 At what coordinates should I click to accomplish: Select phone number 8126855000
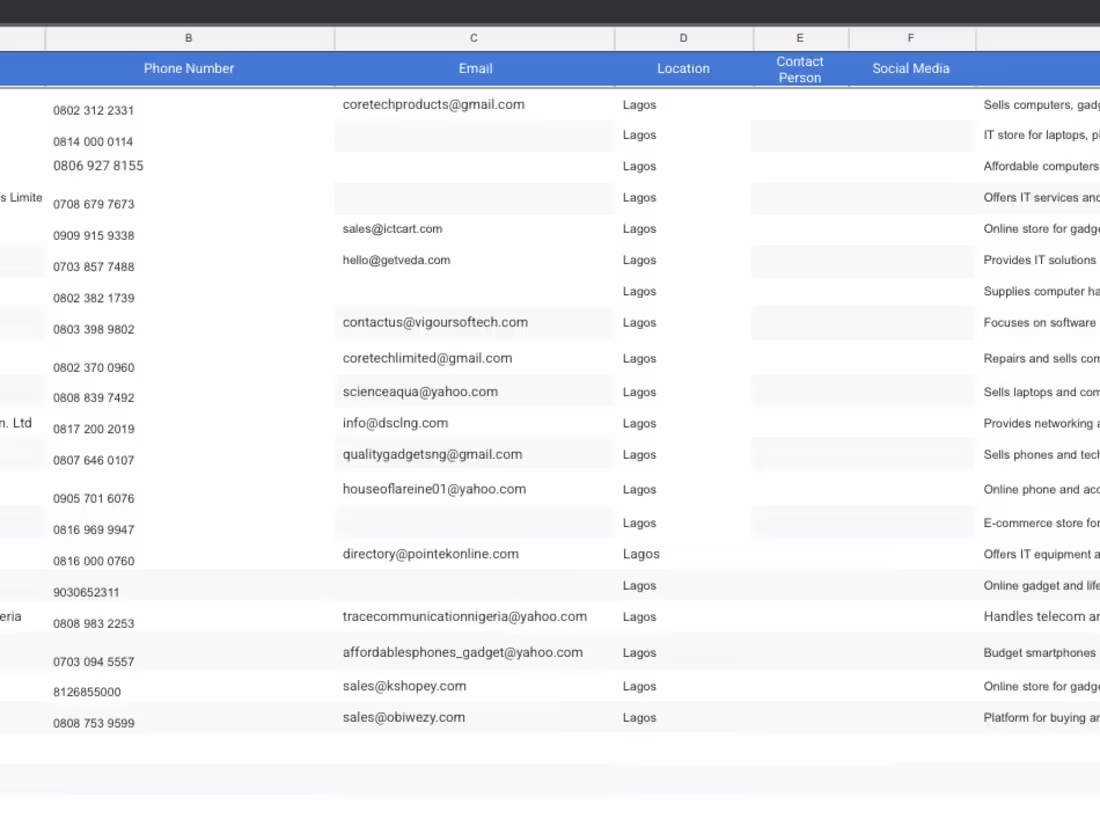(x=87, y=692)
